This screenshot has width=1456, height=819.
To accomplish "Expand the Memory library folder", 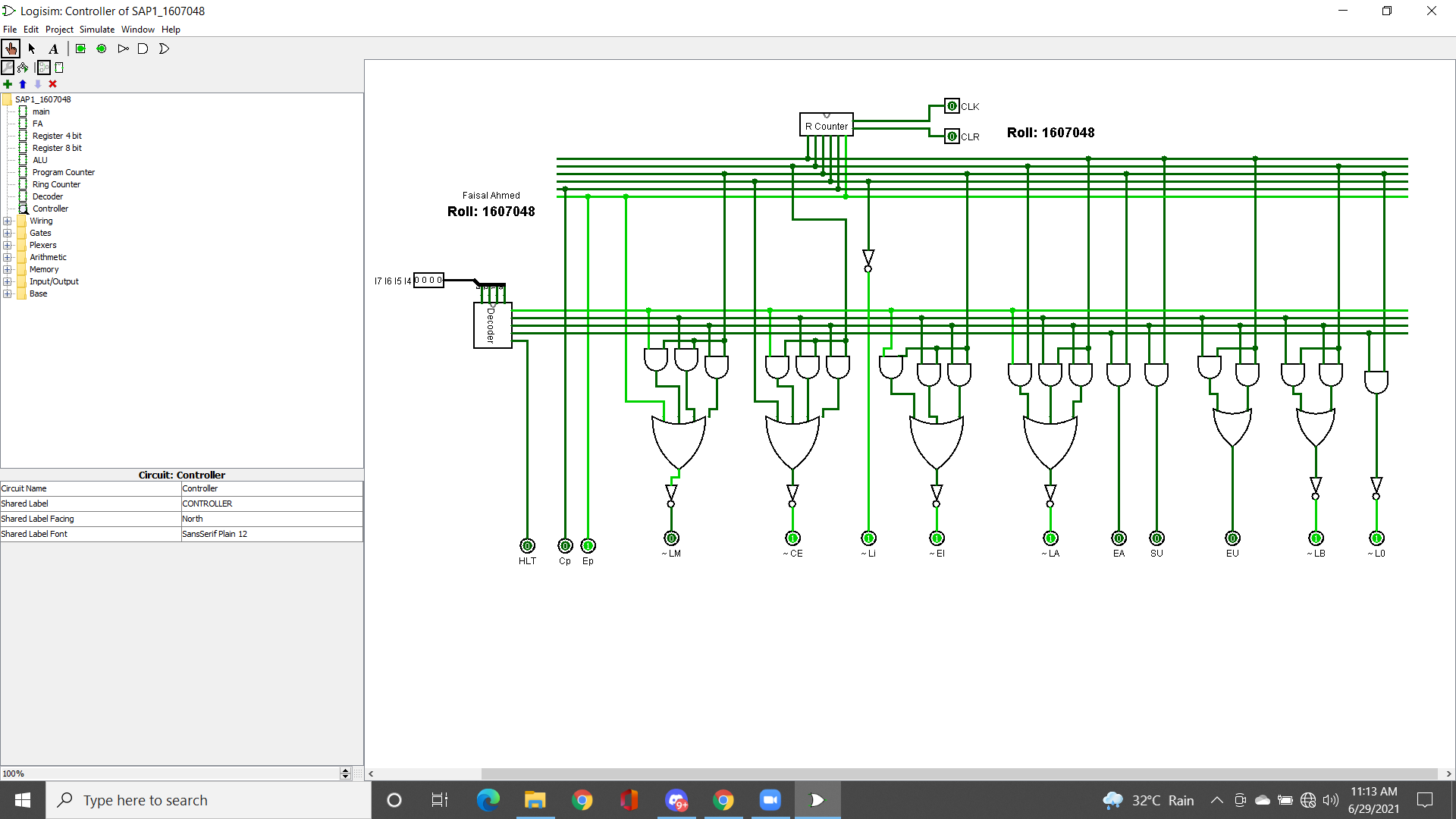I will pyautogui.click(x=8, y=269).
